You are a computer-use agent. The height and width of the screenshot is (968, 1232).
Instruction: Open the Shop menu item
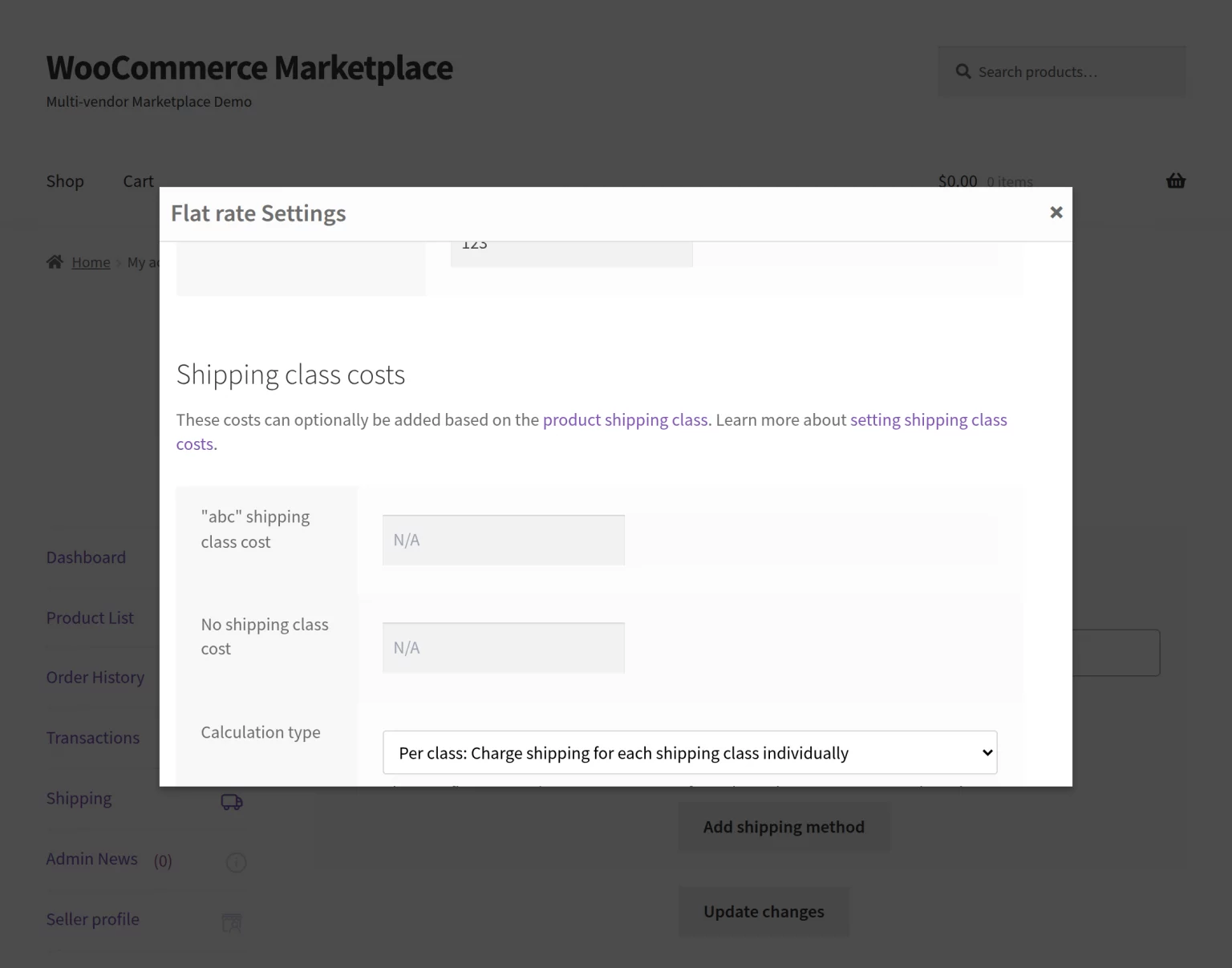click(x=65, y=180)
